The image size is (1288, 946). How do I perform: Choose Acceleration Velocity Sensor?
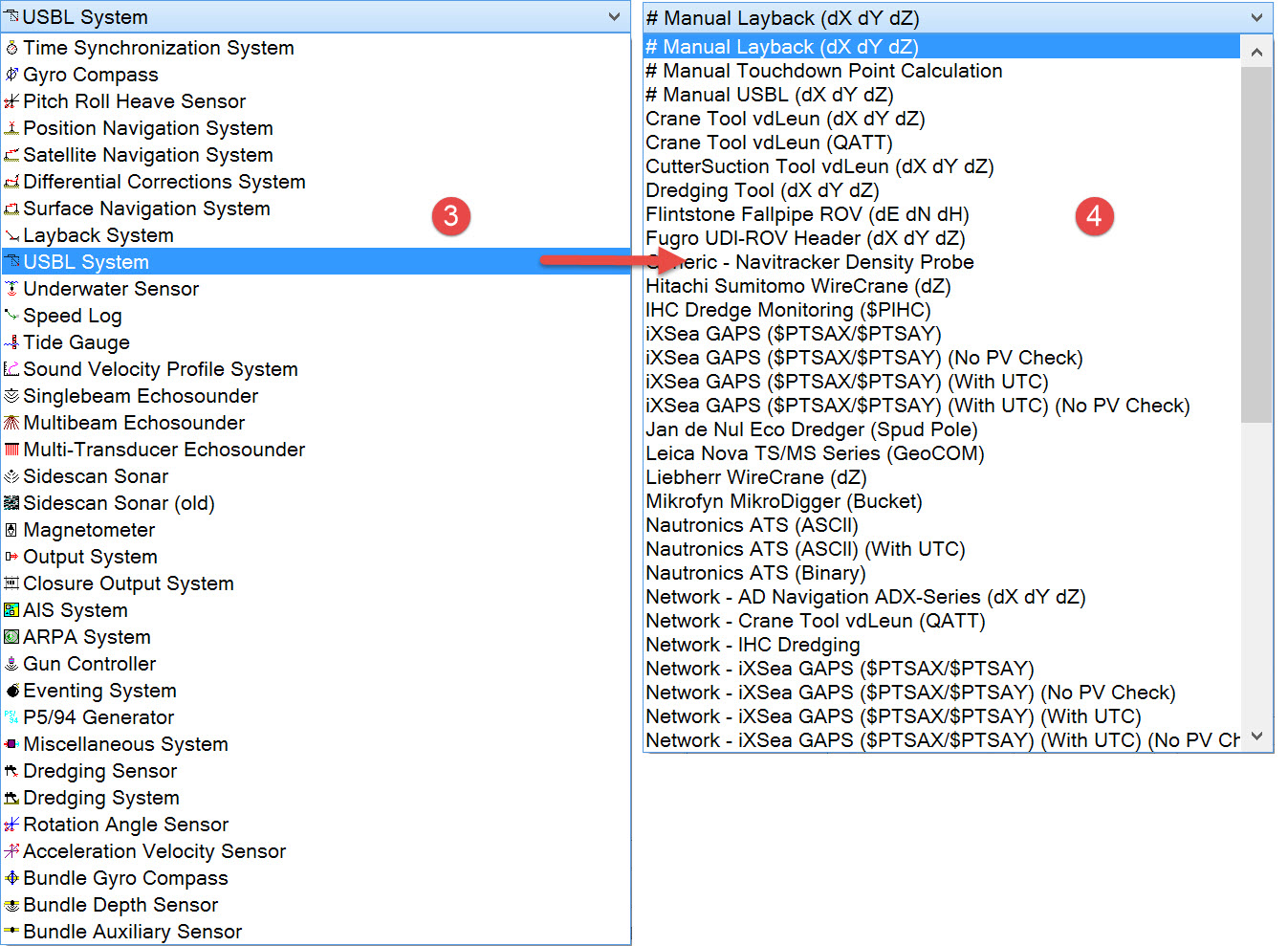316,851
